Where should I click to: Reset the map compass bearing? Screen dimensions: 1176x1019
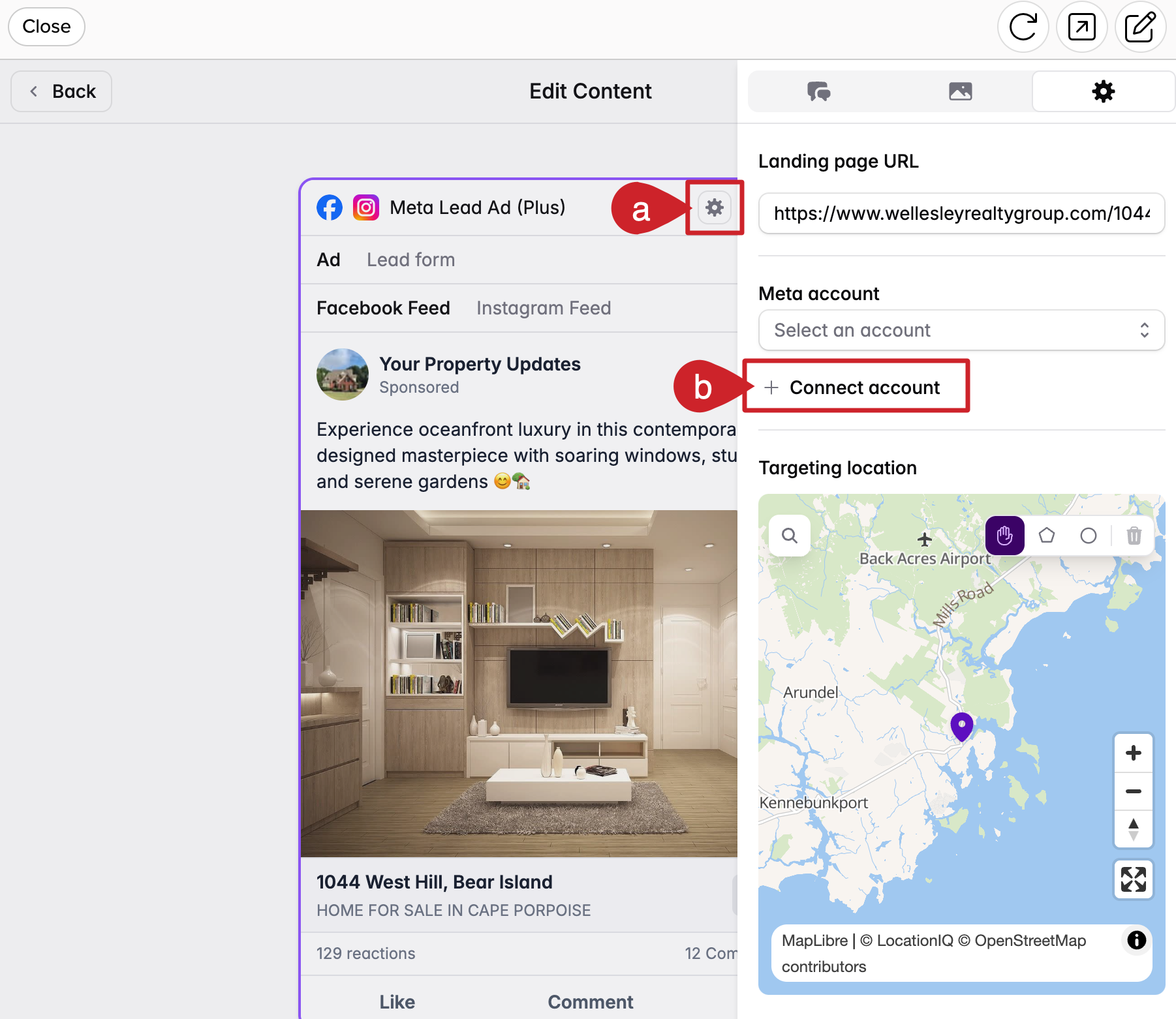pos(1134,829)
